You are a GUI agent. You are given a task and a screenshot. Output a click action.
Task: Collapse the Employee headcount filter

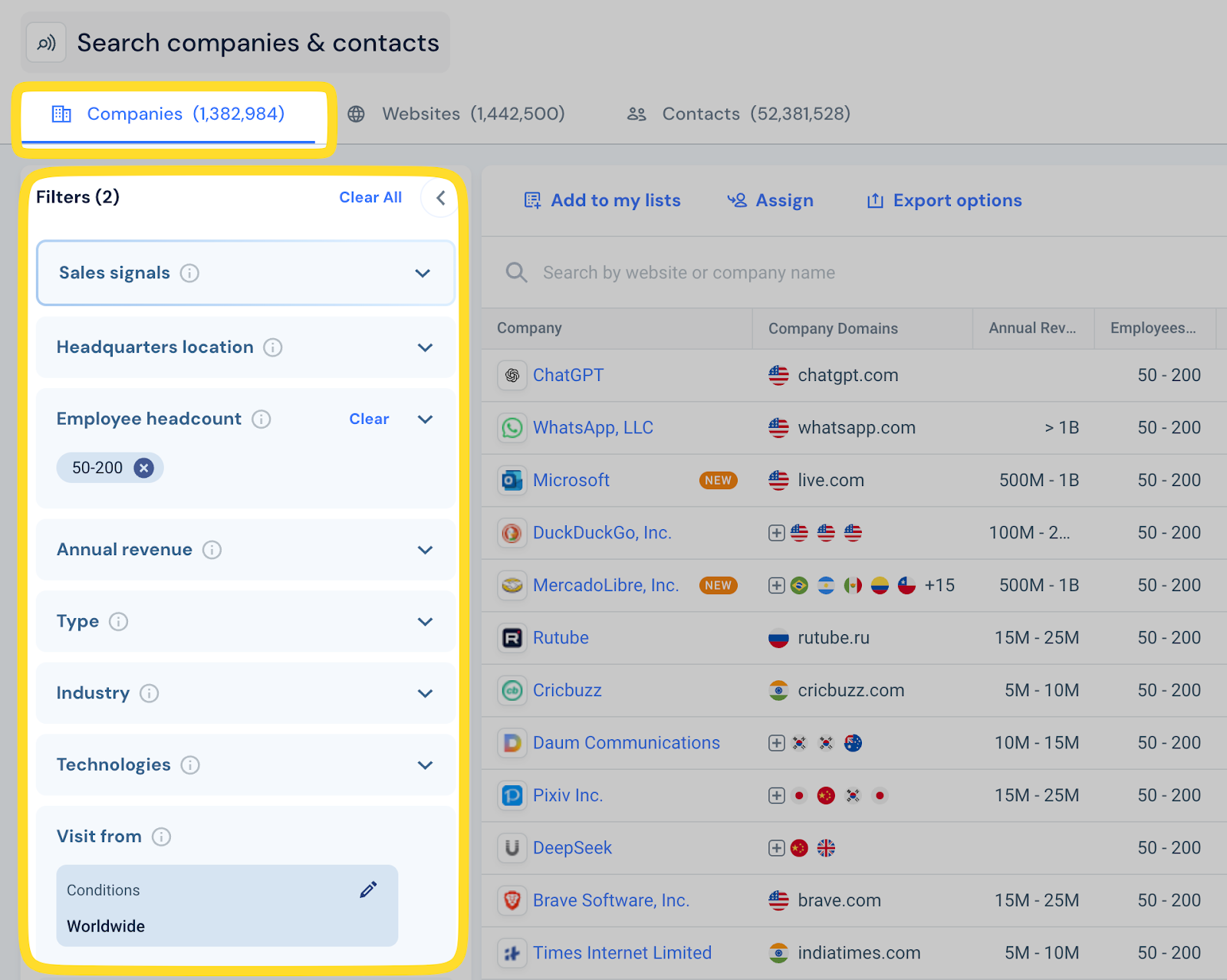pos(425,419)
